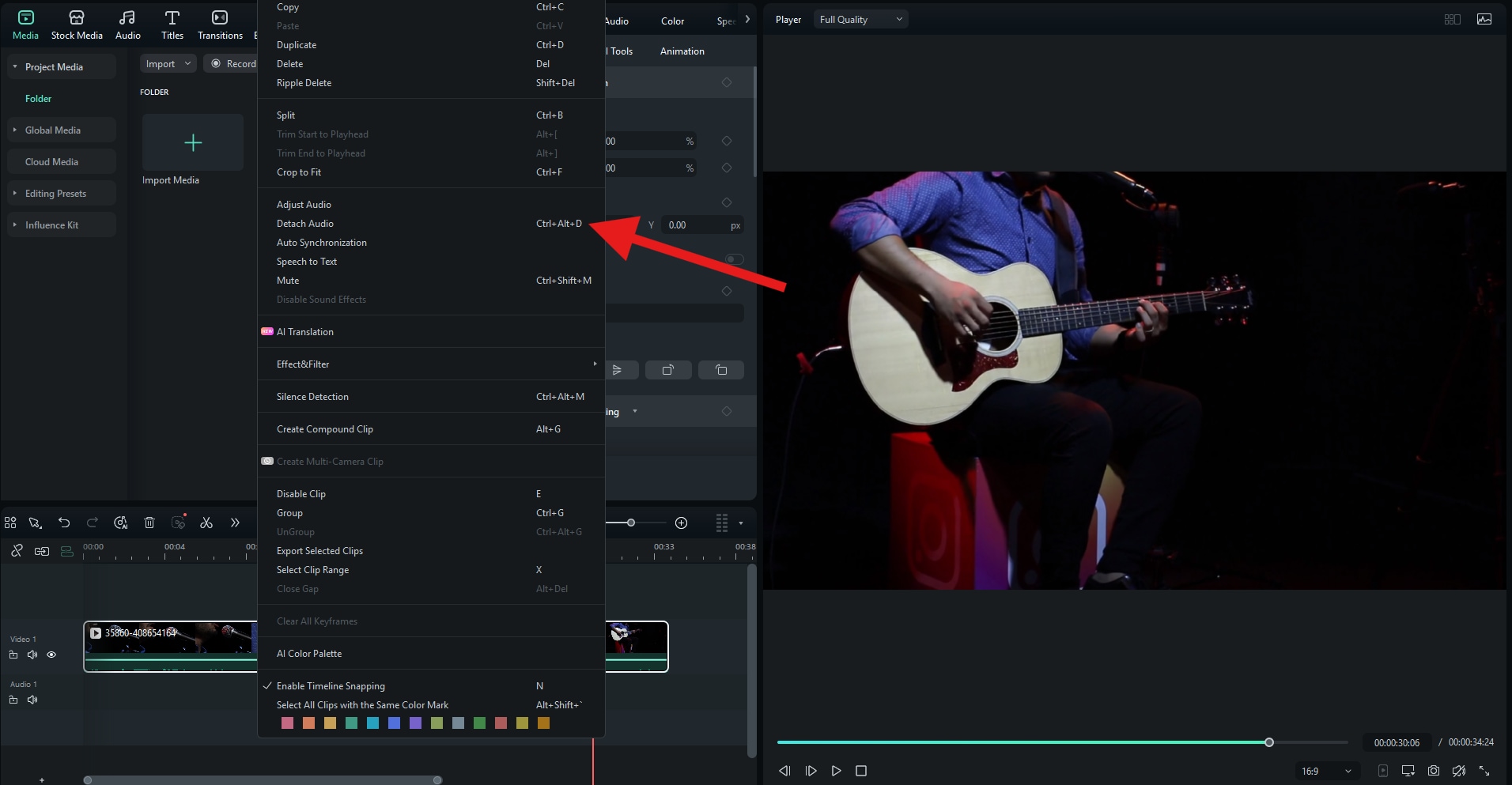Choose AI Translation in context menu
The height and width of the screenshot is (785, 1512).
431,332
